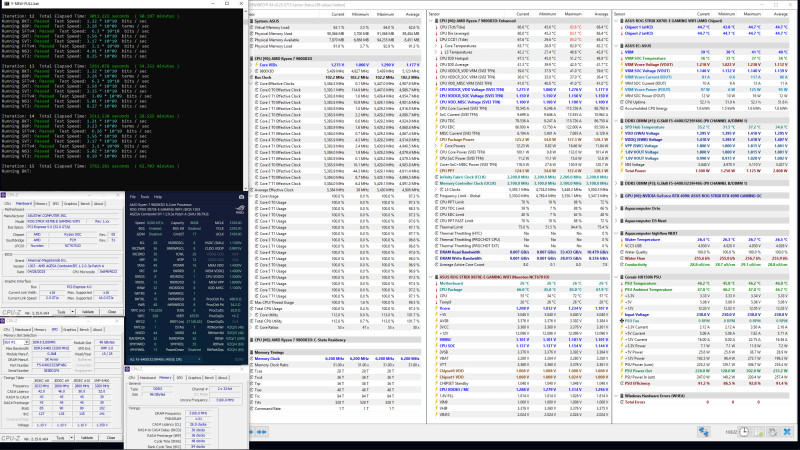Switch to CPU tab in CPU-Z Mainboard window

coord(8,204)
